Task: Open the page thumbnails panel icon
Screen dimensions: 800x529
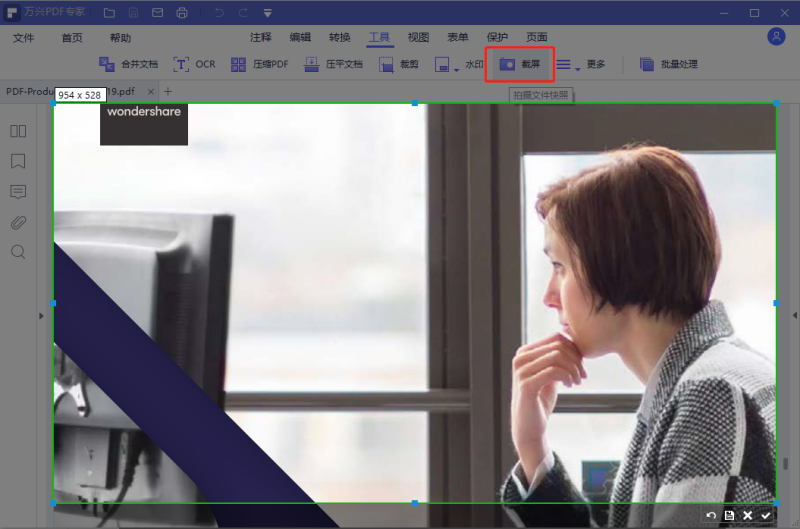Action: coord(18,131)
